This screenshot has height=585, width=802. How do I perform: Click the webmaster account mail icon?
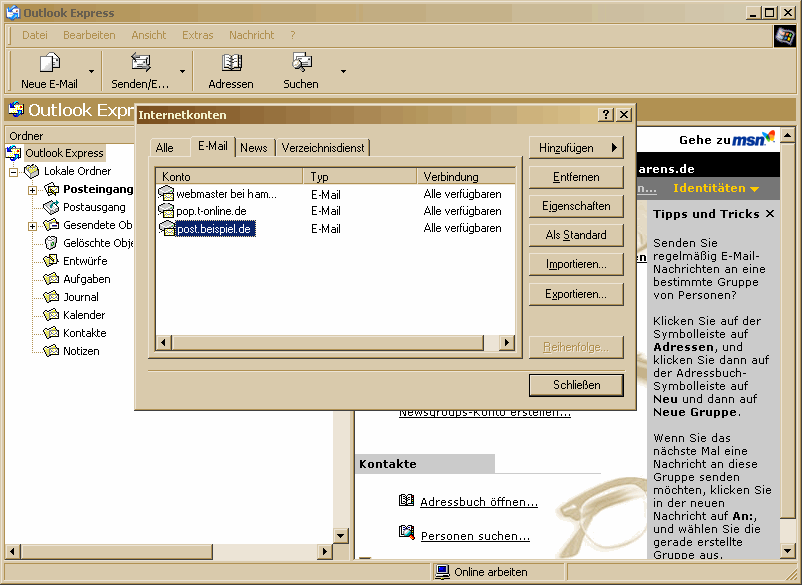166,194
